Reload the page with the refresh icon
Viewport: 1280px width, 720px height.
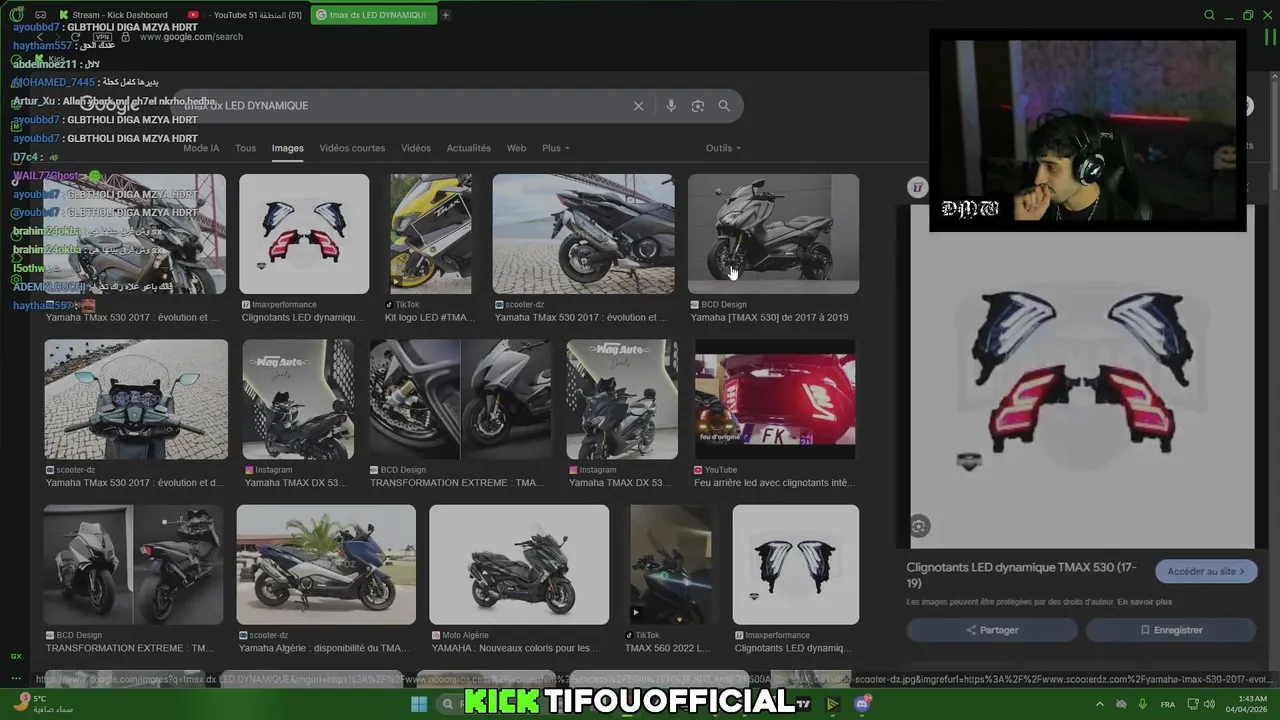tap(75, 37)
